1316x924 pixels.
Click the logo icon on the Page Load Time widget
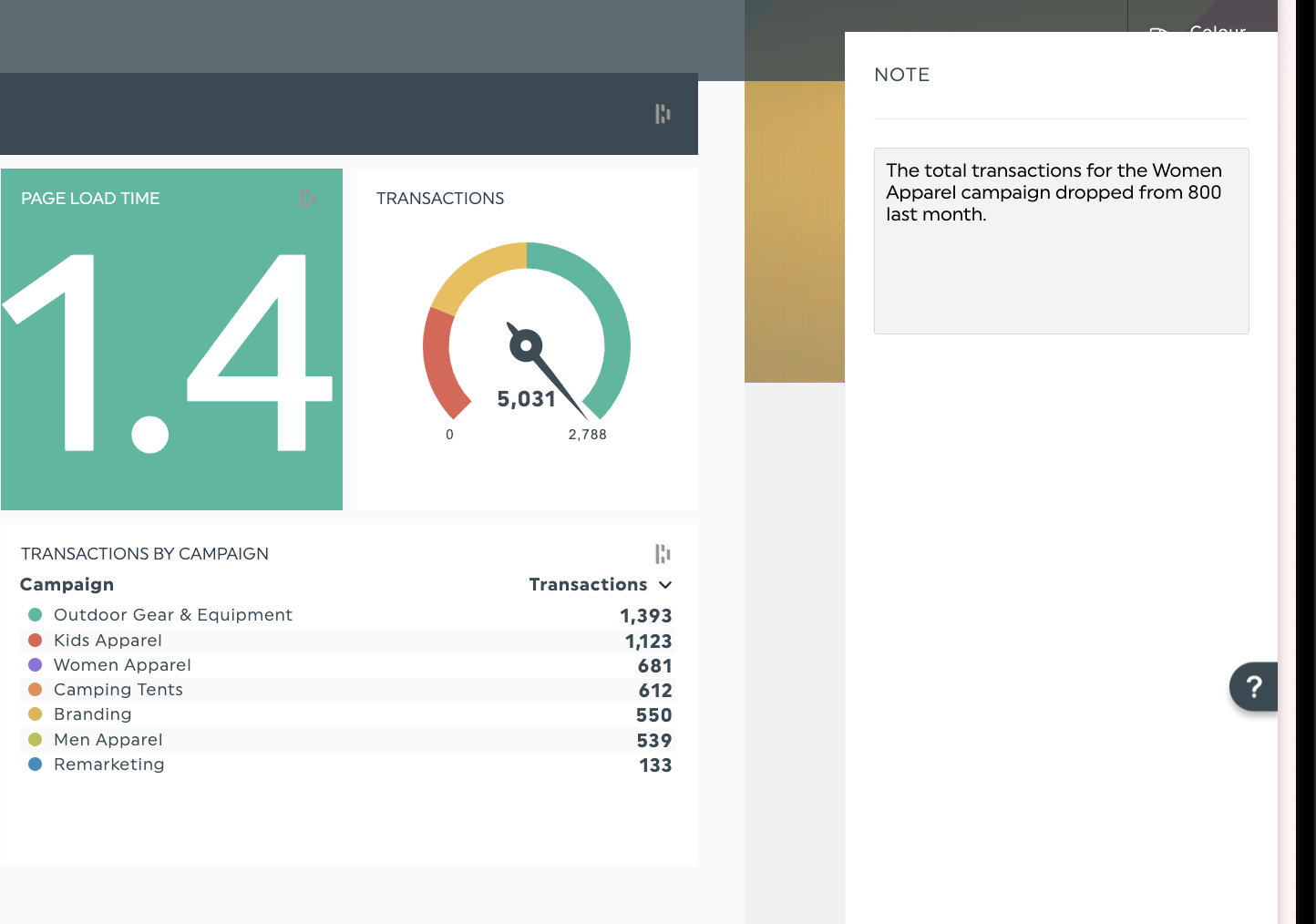[x=307, y=199]
